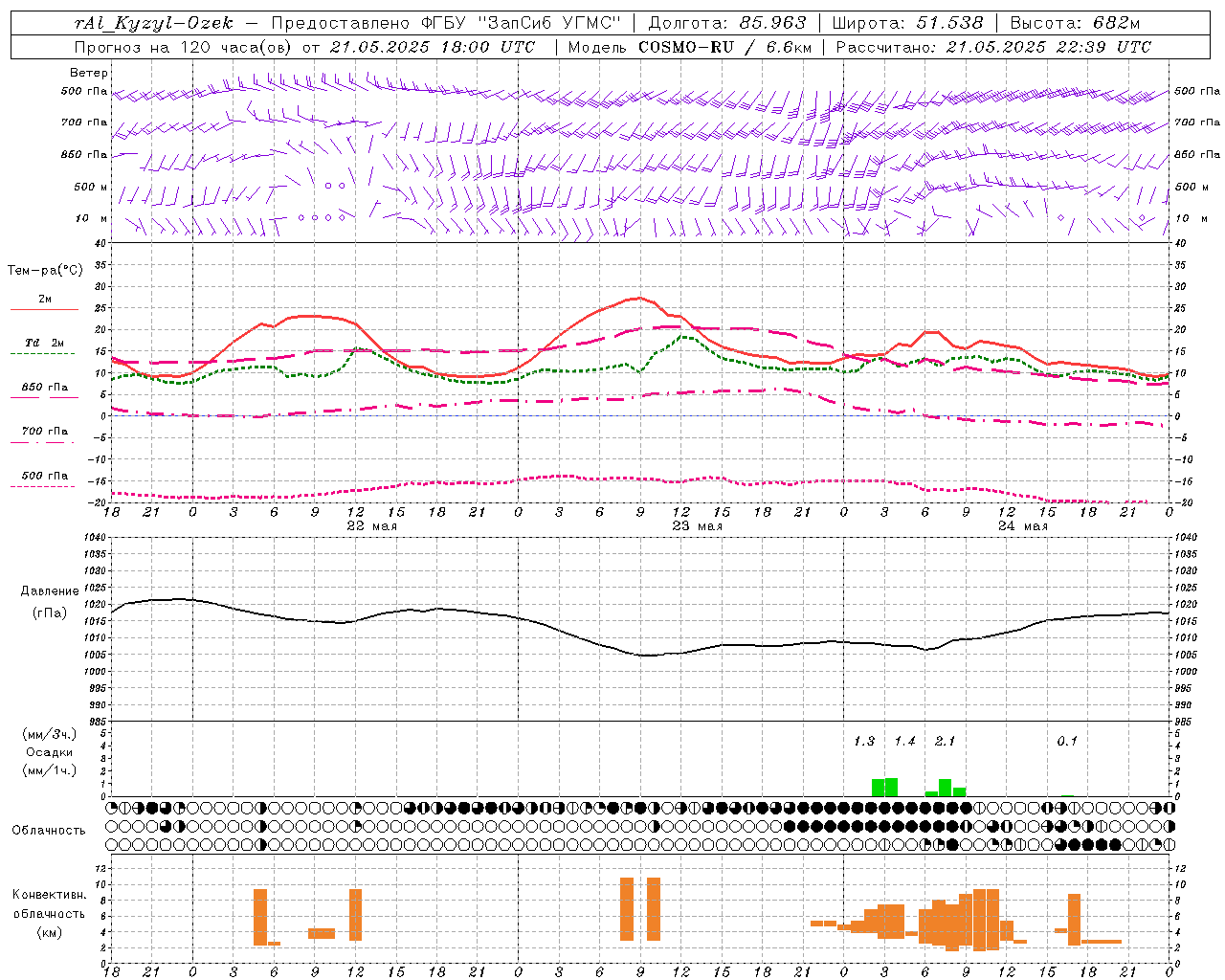Viewport: 1225px width, 980px height.
Task: Click the latitude value Широта: 51.538
Action: 907,23
